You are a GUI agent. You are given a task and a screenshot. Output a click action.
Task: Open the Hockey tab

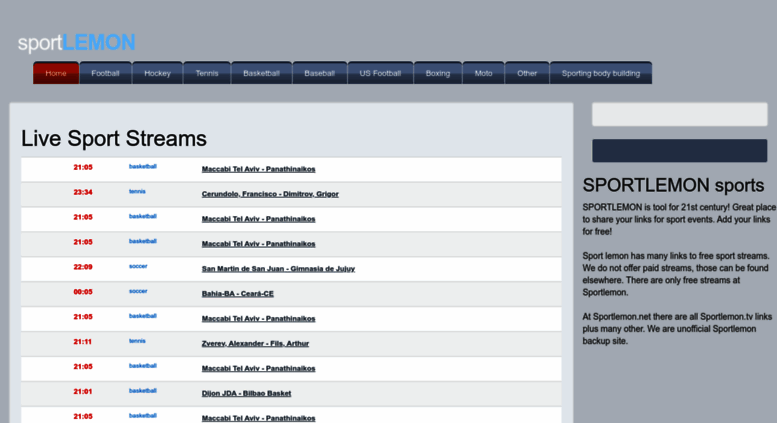pos(158,73)
